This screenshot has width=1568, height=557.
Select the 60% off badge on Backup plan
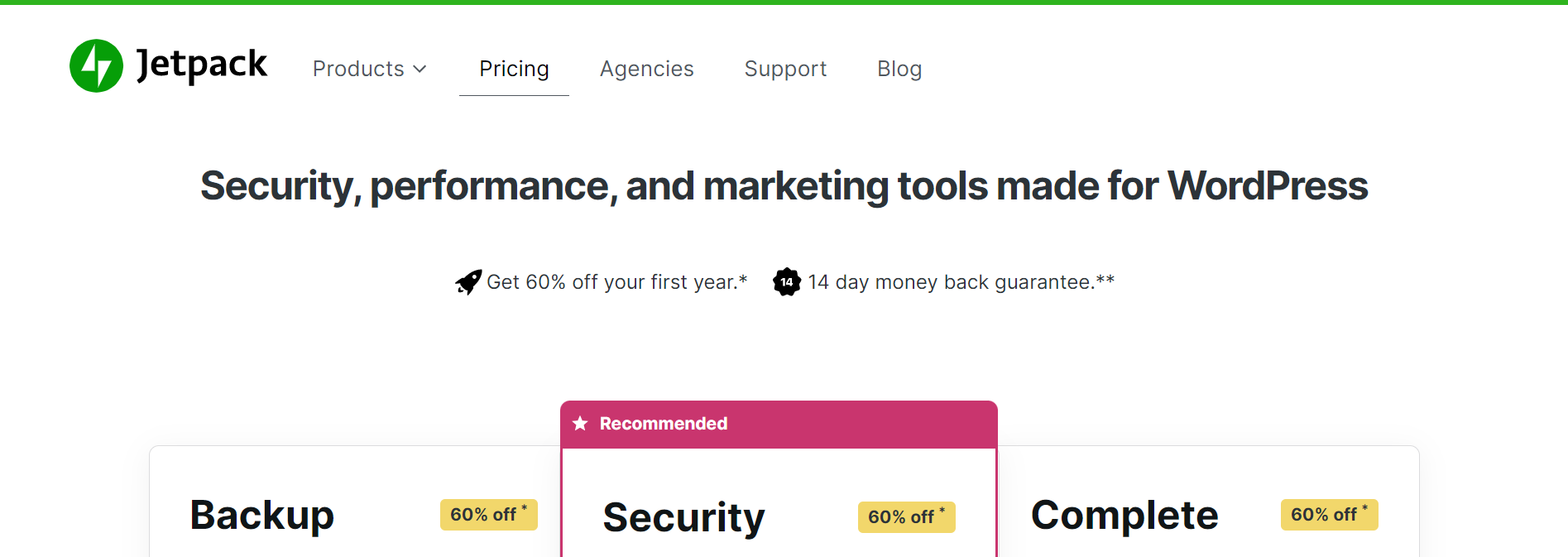point(487,514)
